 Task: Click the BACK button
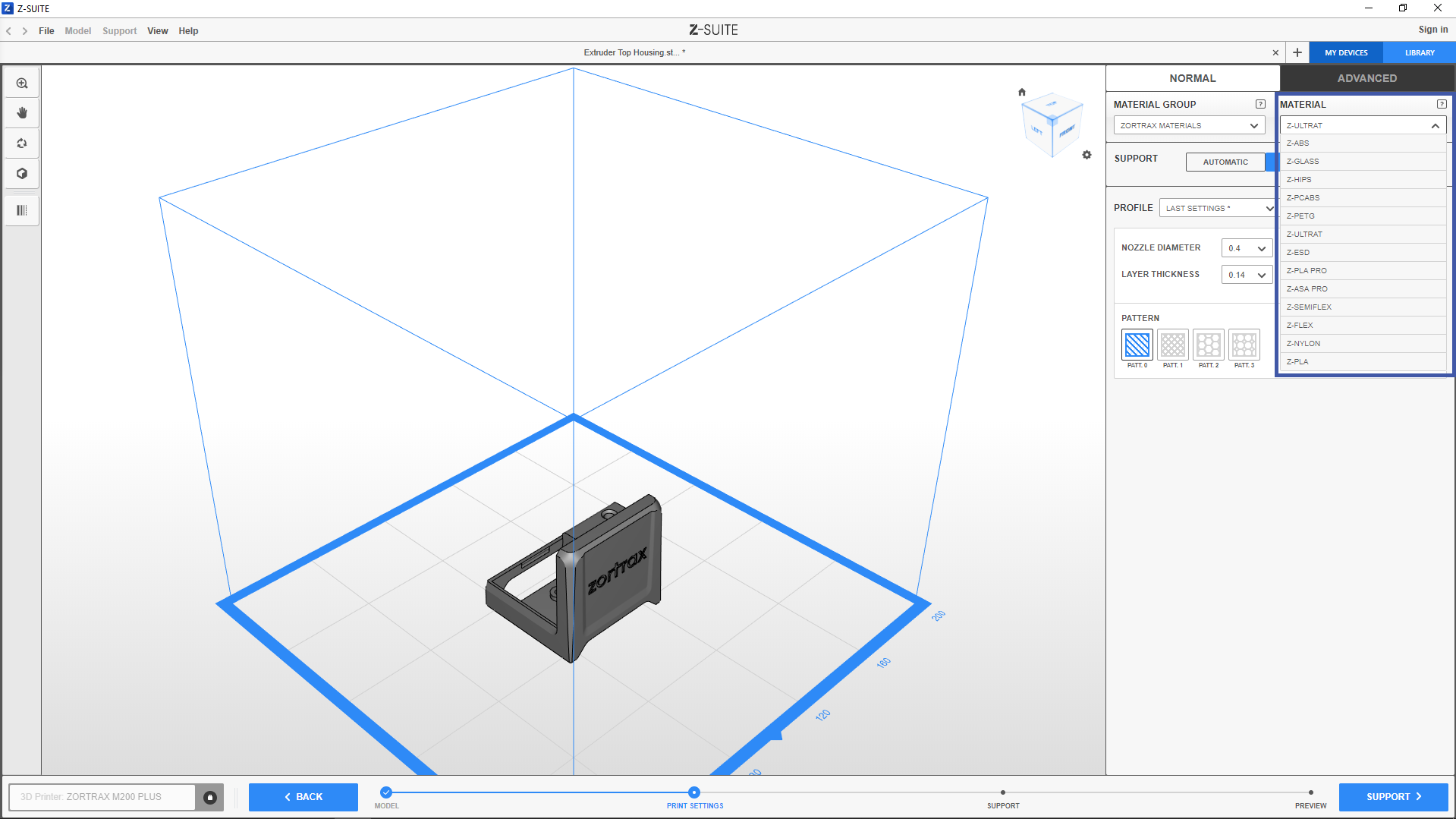303,797
